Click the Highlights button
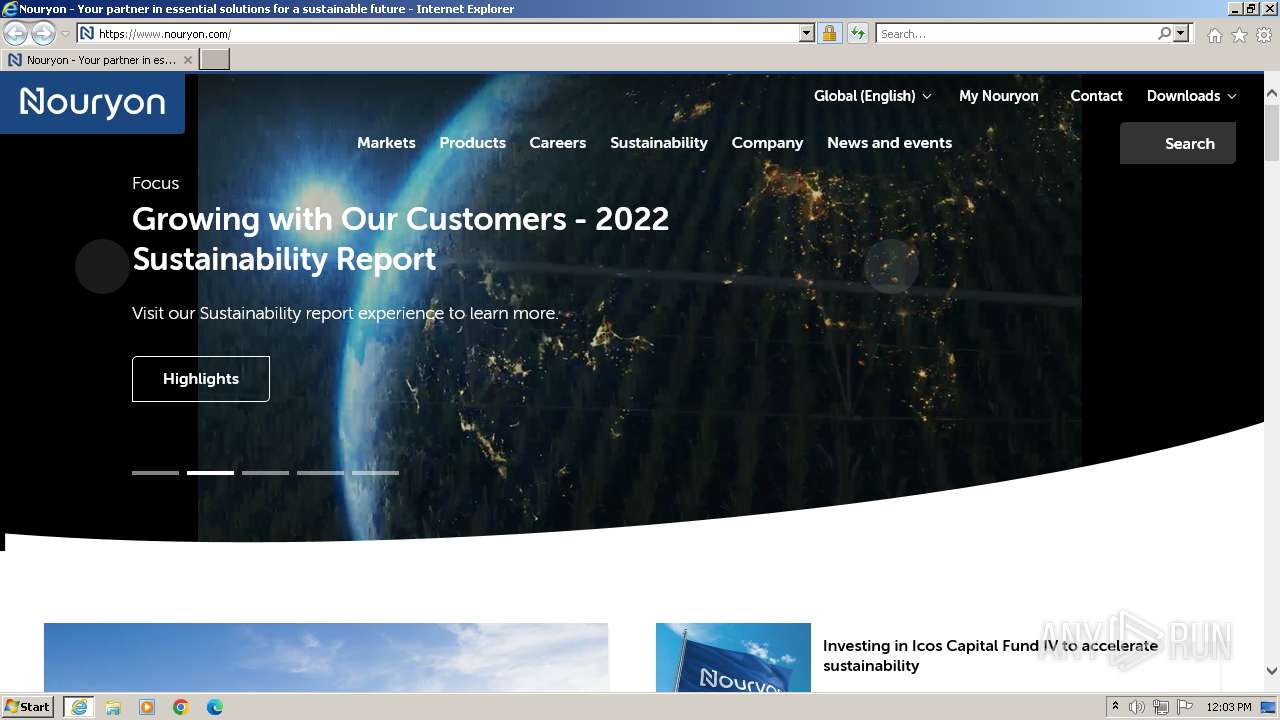Viewport: 1280px width, 720px height. tap(201, 379)
